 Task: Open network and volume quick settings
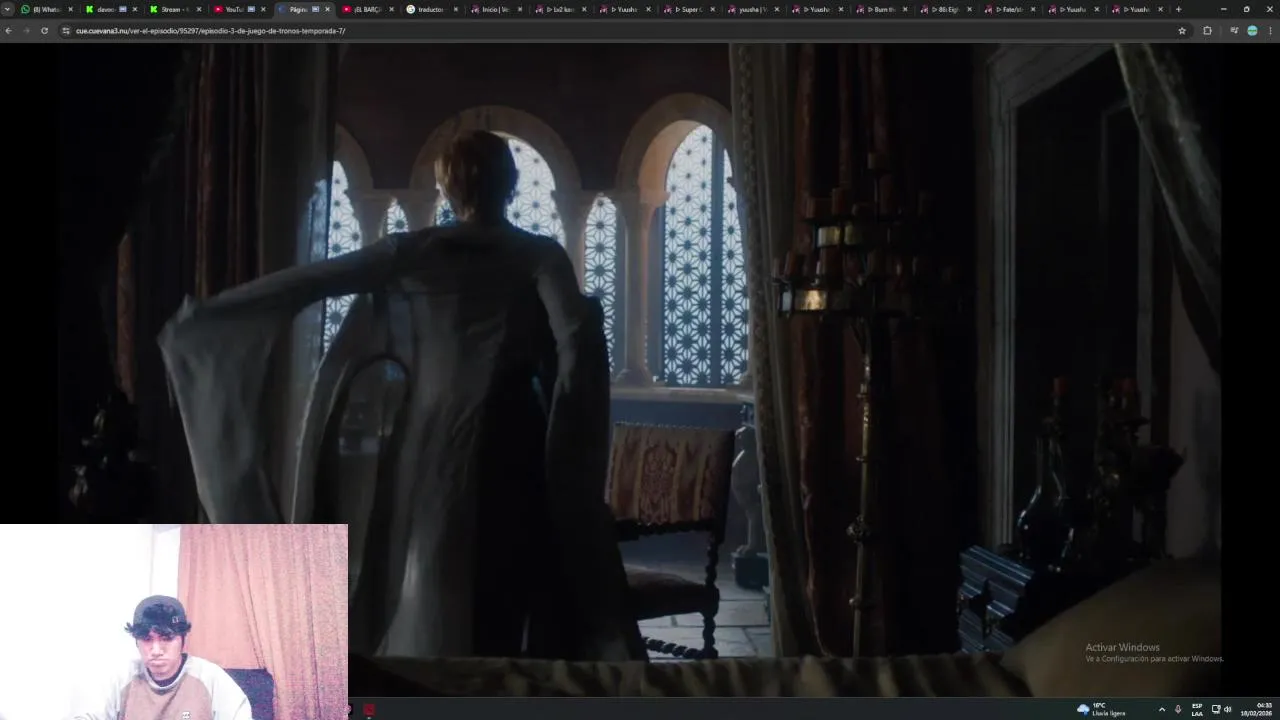[x=1221, y=709]
